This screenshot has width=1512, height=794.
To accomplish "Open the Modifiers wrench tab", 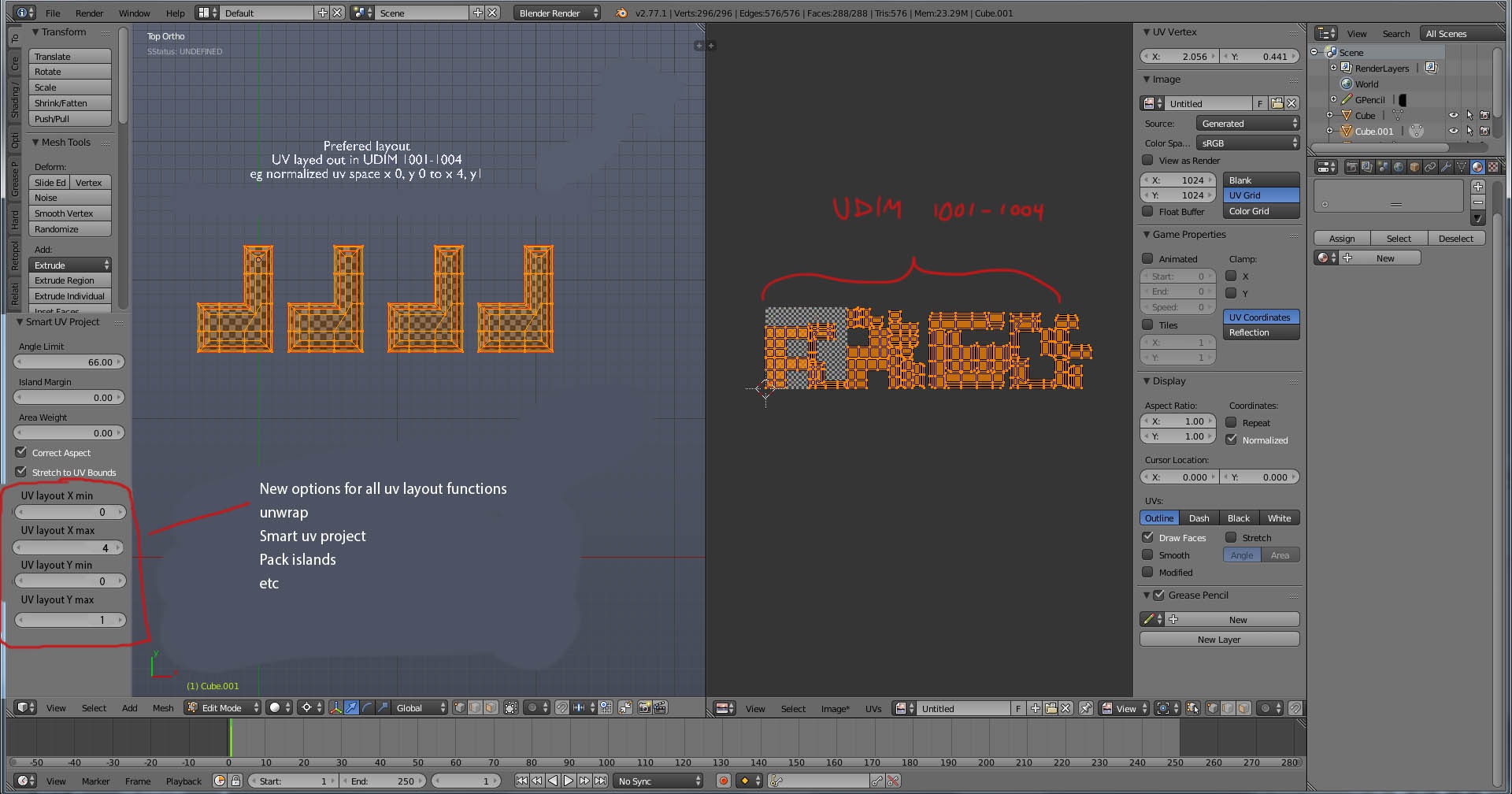I will 1446,167.
